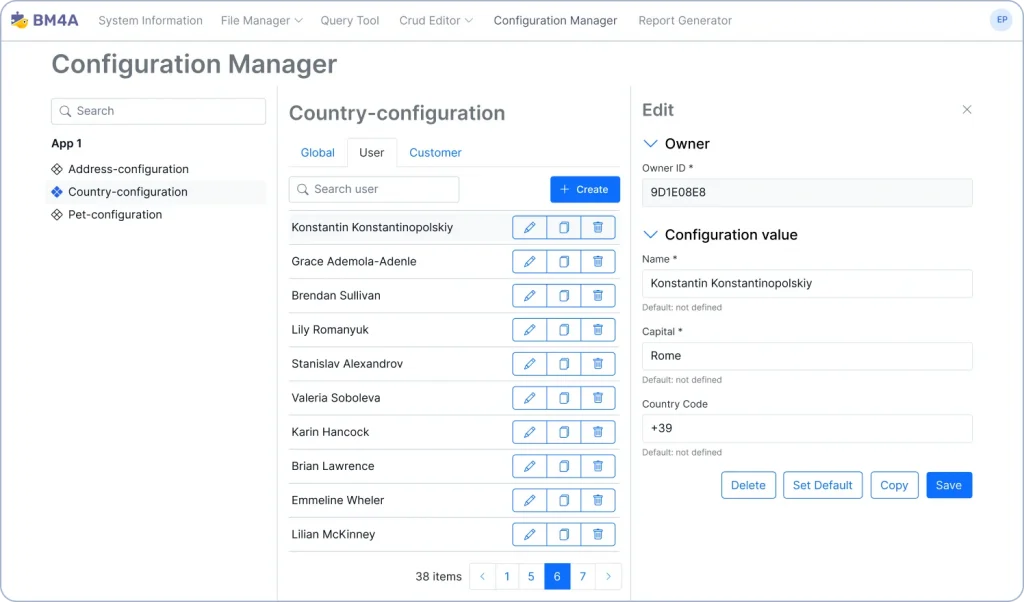
Task: Click the Set Default button
Action: click(x=823, y=485)
